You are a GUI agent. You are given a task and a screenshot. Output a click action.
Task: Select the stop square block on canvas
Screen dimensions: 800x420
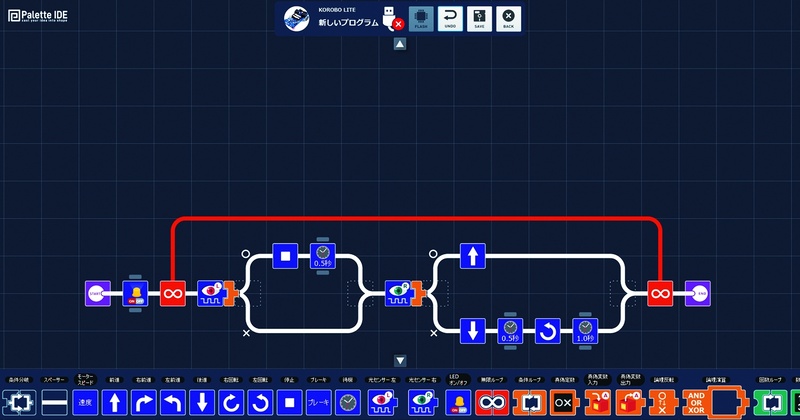point(285,256)
